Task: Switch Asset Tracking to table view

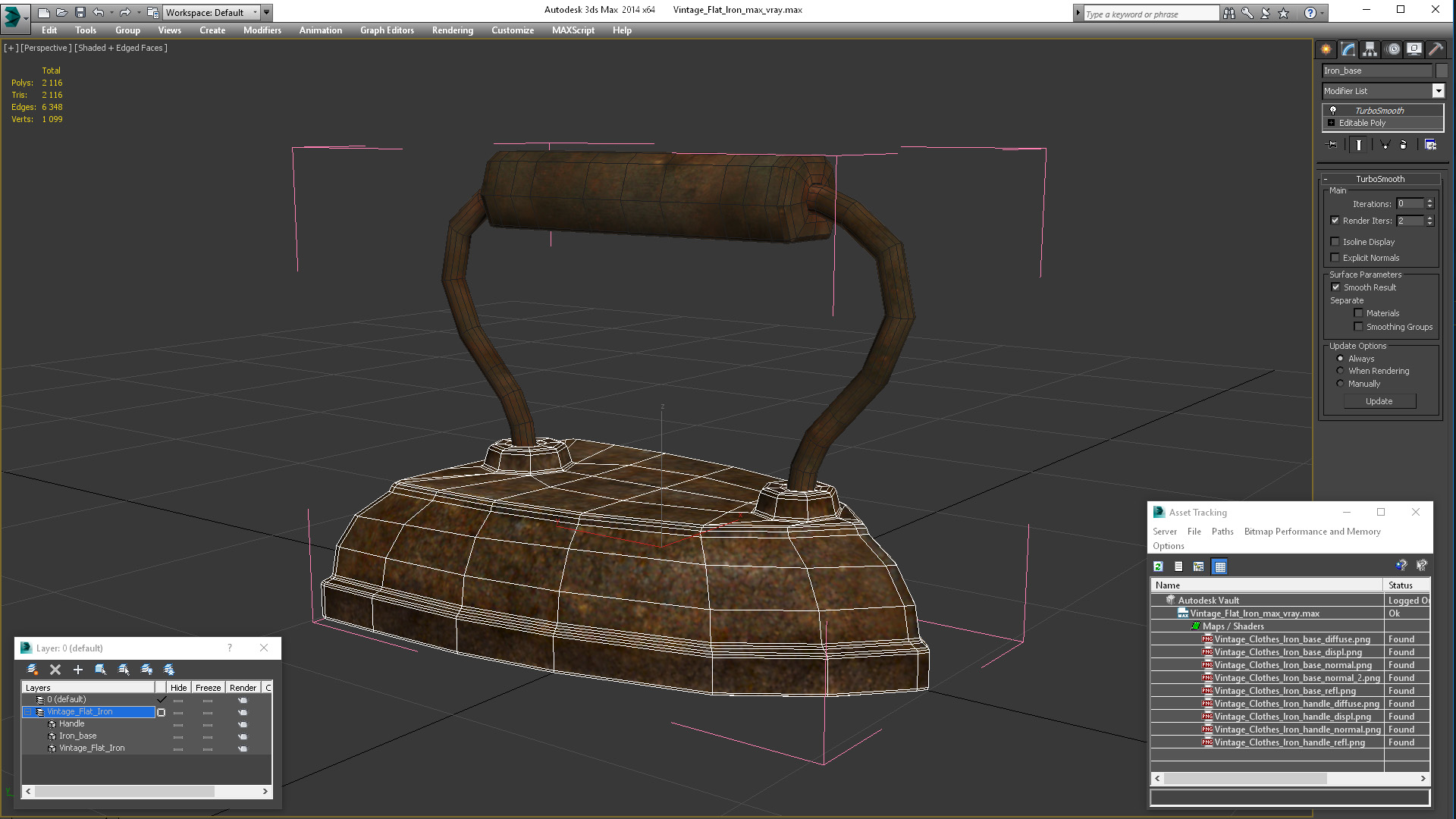Action: pyautogui.click(x=1219, y=566)
